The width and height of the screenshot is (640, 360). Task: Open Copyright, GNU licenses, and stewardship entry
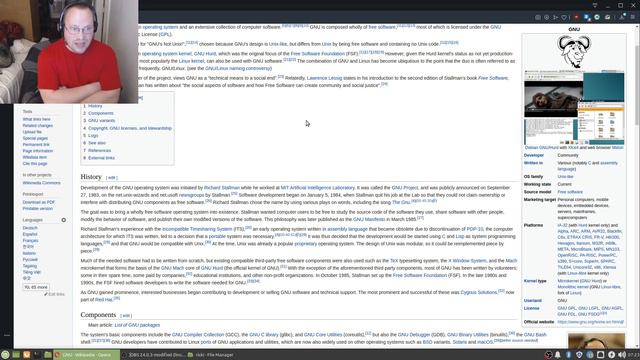(x=130, y=128)
